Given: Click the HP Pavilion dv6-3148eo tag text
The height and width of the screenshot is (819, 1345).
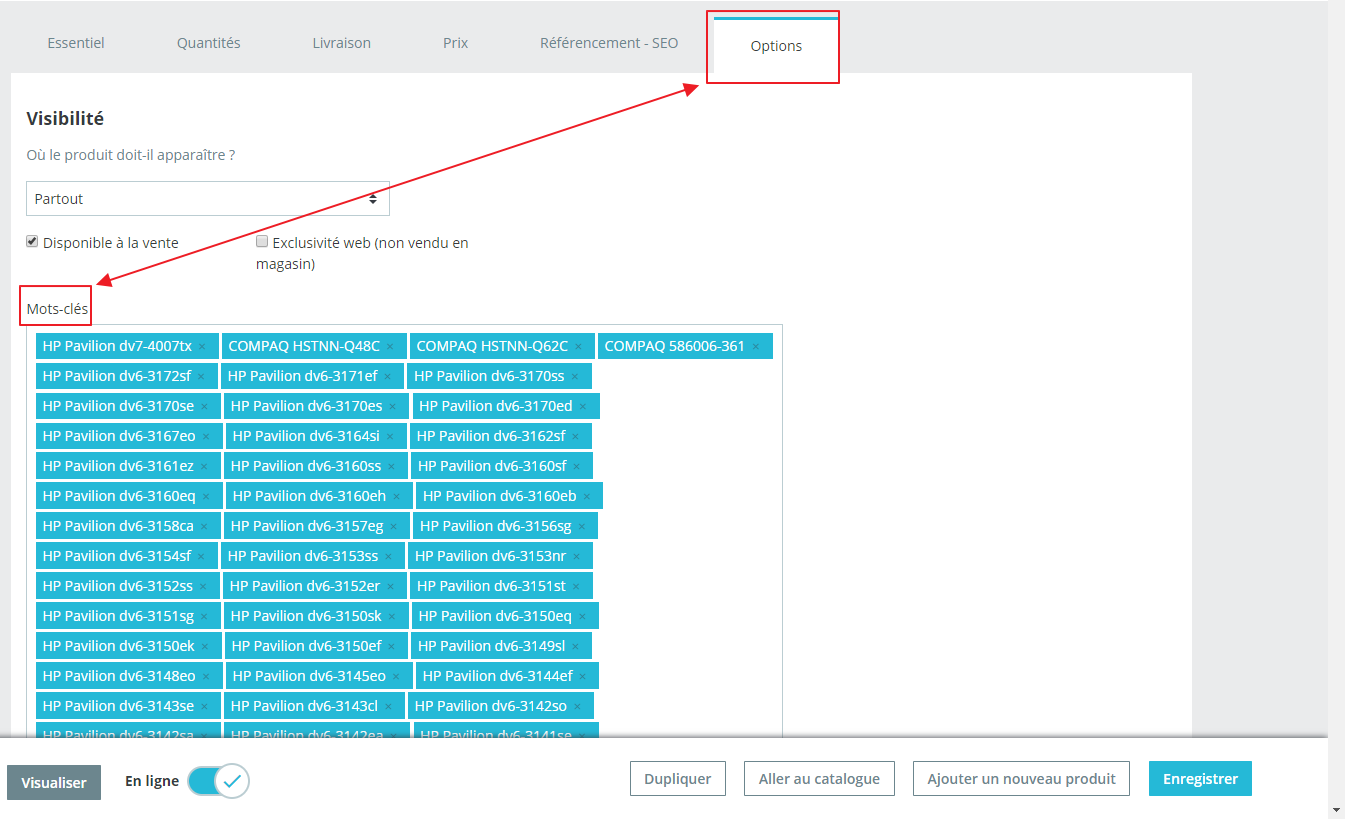Looking at the screenshot, I should [119, 676].
